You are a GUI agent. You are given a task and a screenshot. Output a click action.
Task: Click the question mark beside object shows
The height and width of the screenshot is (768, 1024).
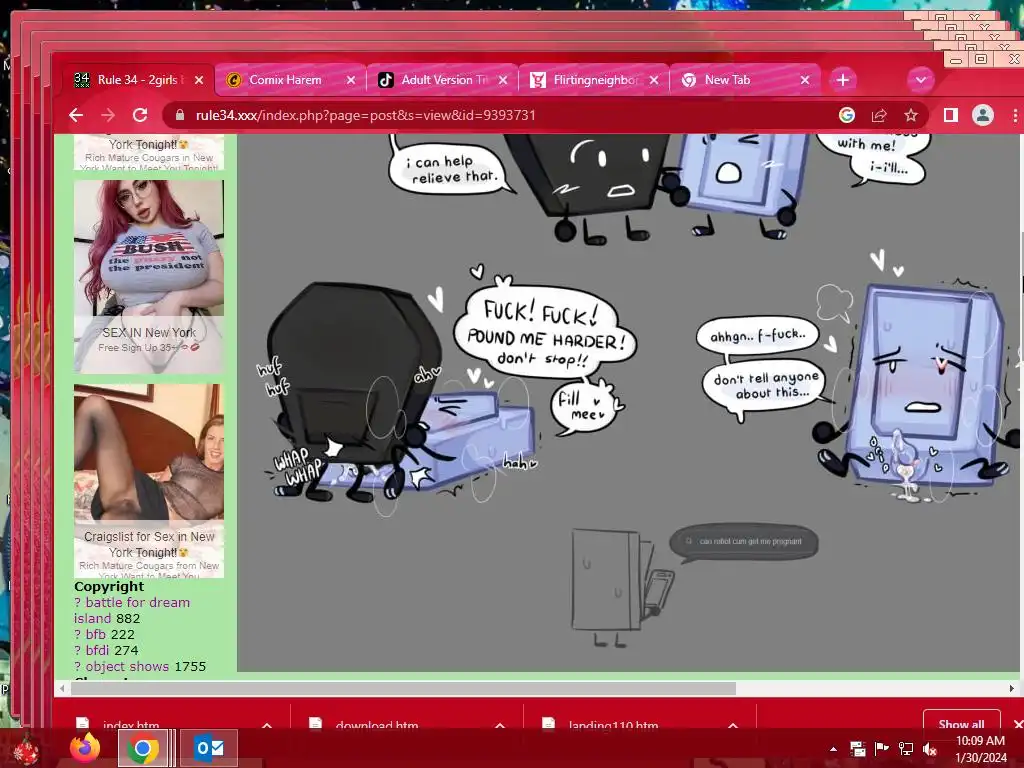coord(77,667)
